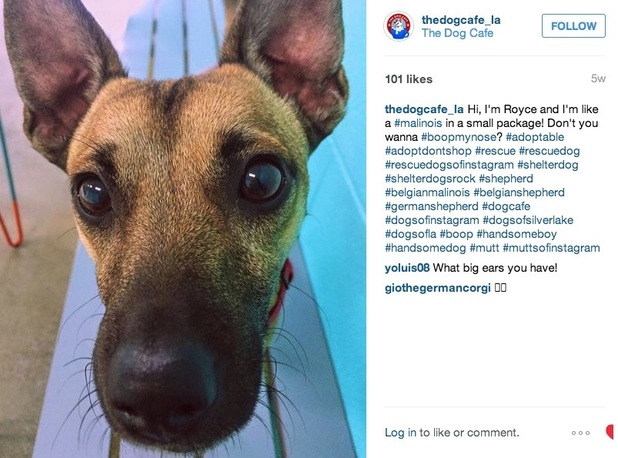Viewport: 618px width, 458px height.
Task: Open the three-dot more options icon
Action: click(581, 433)
